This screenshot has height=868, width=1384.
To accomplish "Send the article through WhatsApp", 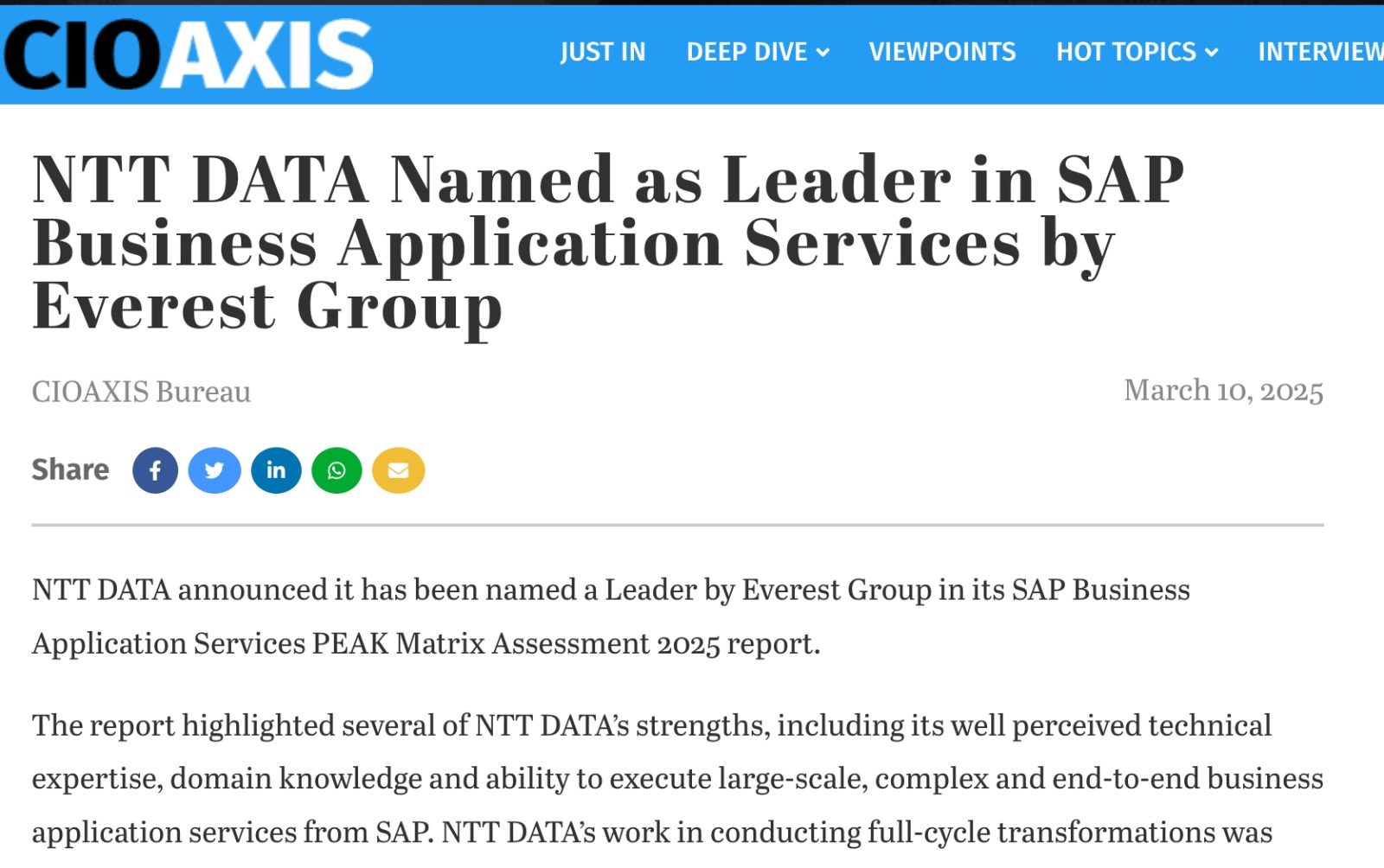I will 336,470.
